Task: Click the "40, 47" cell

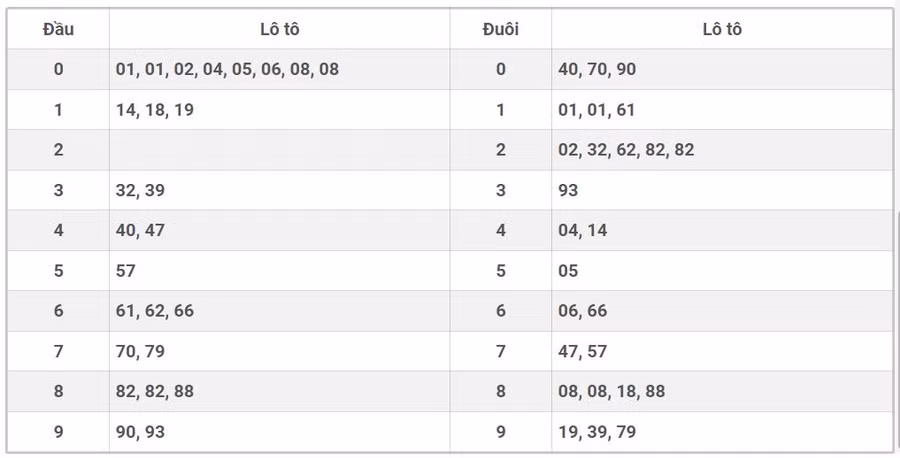Action: [x=140, y=230]
